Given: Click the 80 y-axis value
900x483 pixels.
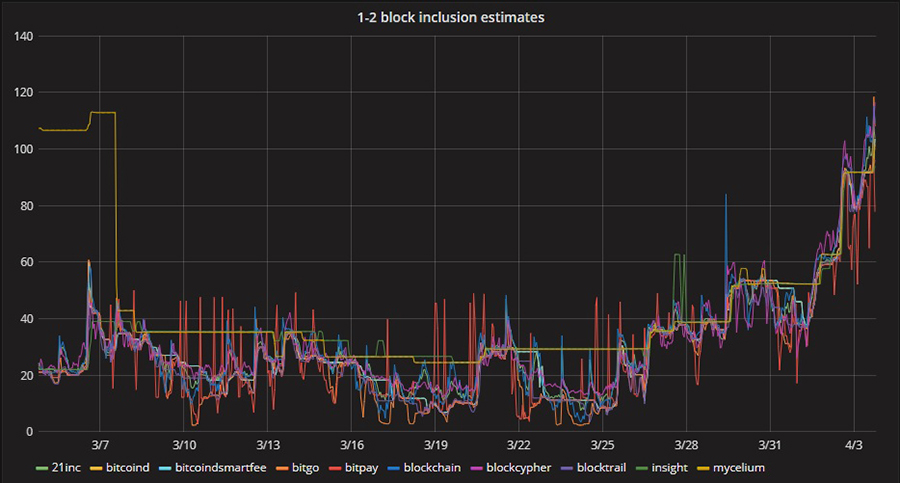Looking at the screenshot, I should pyautogui.click(x=27, y=206).
